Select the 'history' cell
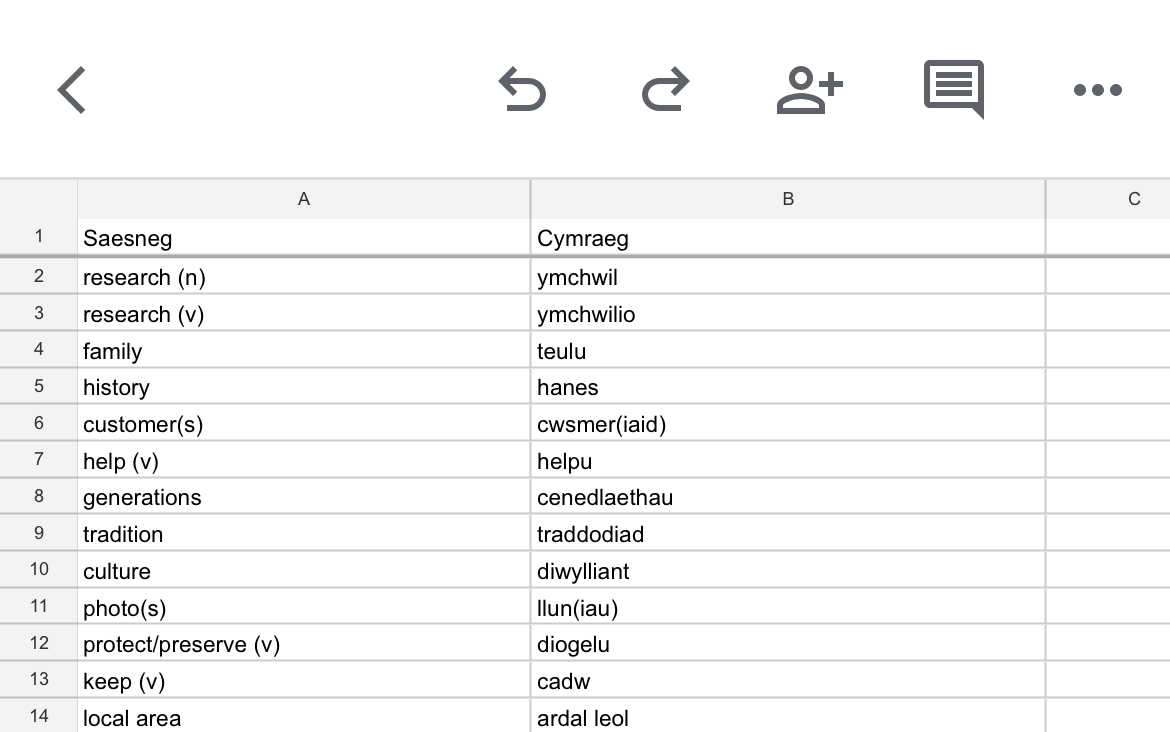This screenshot has height=732, width=1170. [304, 386]
